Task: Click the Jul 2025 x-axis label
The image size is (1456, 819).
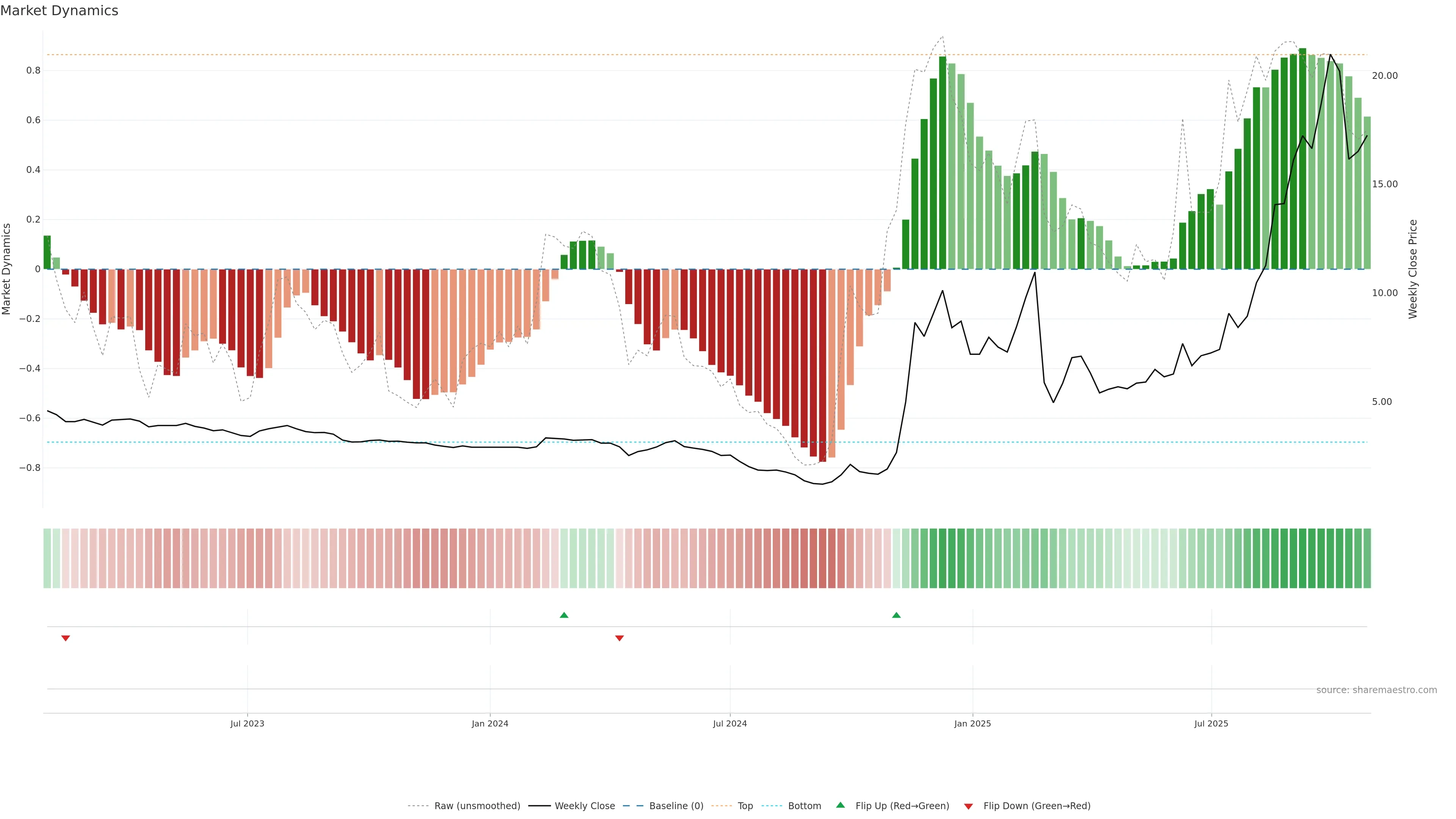Action: (x=1211, y=723)
